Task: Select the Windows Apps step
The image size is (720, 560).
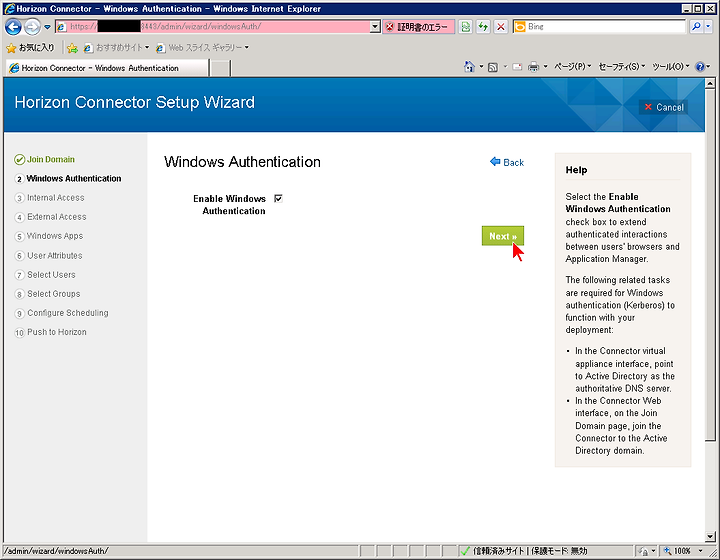Action: [x=49, y=236]
